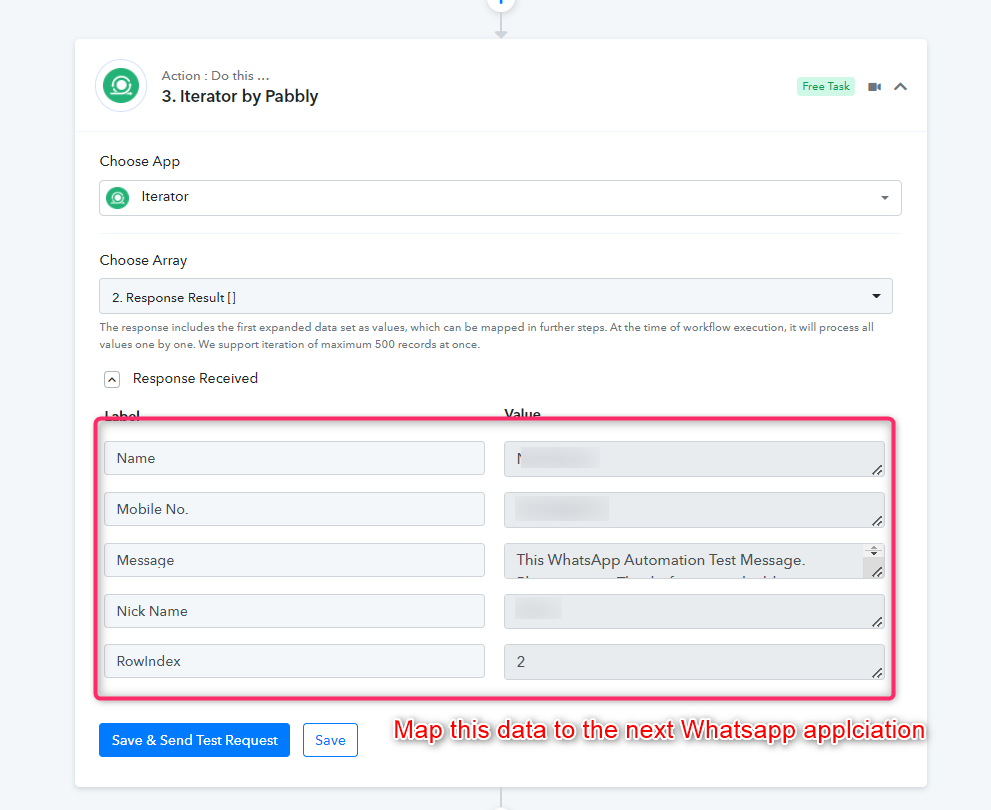
Task: Click the RowIndex label field
Action: (x=295, y=661)
